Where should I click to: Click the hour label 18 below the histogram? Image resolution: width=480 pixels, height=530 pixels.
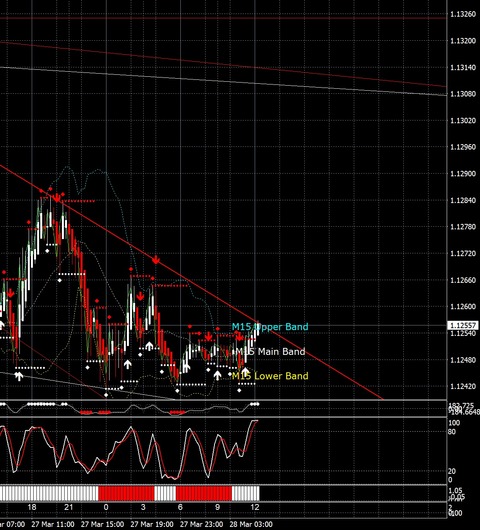(32, 507)
